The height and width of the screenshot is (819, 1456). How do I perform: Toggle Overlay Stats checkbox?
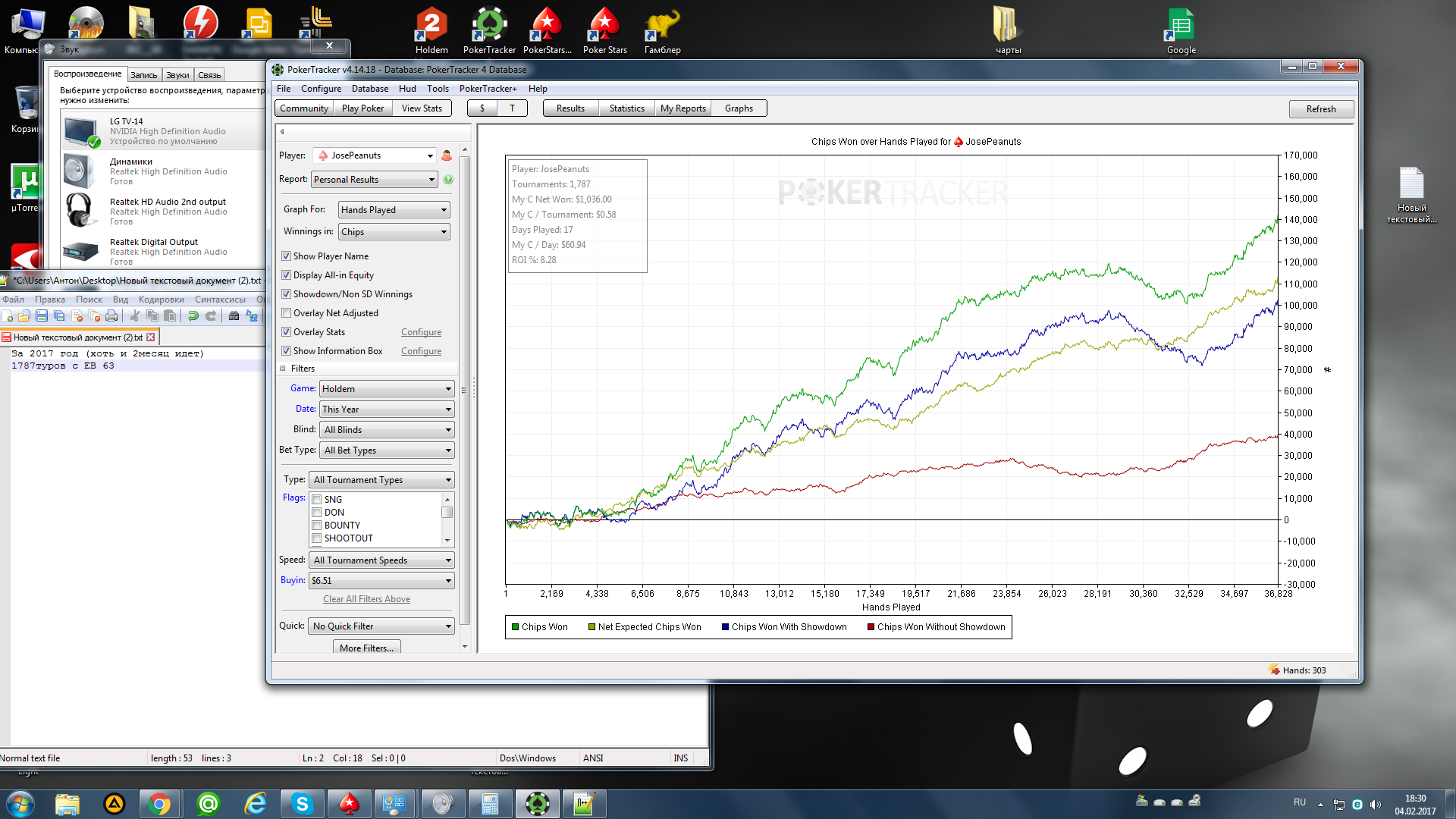pyautogui.click(x=286, y=332)
